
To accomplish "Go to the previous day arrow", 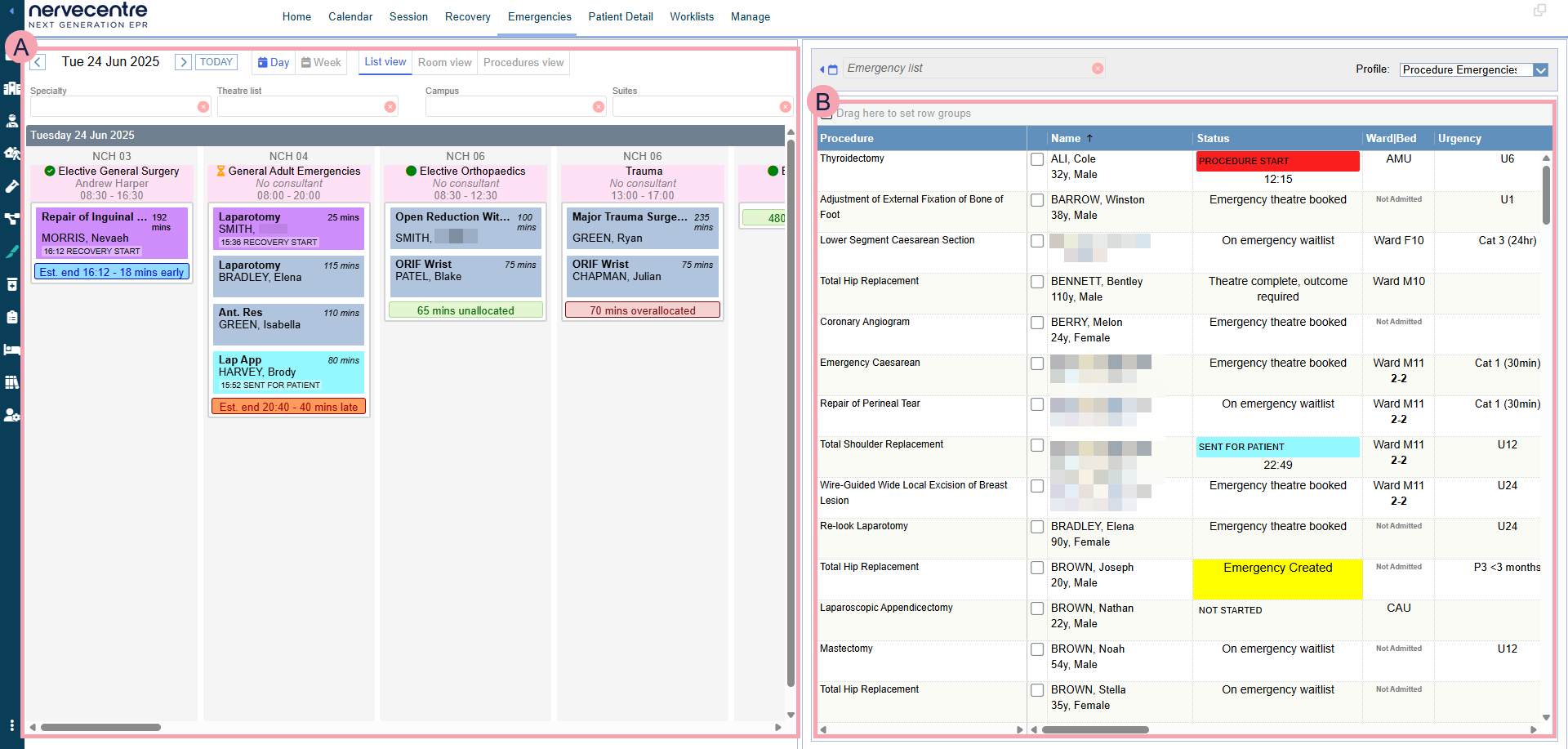I will click(38, 62).
